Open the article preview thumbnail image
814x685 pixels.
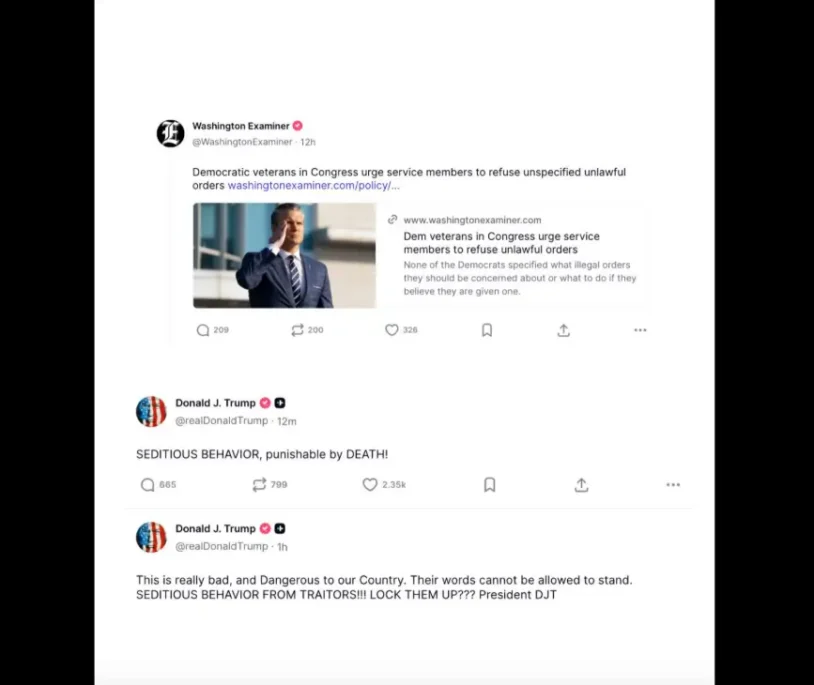(x=284, y=255)
